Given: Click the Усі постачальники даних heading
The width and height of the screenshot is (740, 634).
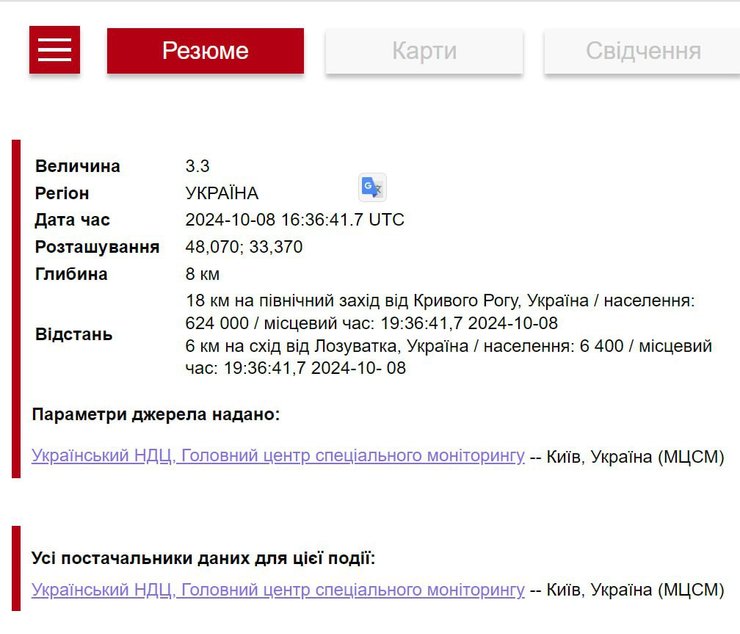Looking at the screenshot, I should click(203, 558).
